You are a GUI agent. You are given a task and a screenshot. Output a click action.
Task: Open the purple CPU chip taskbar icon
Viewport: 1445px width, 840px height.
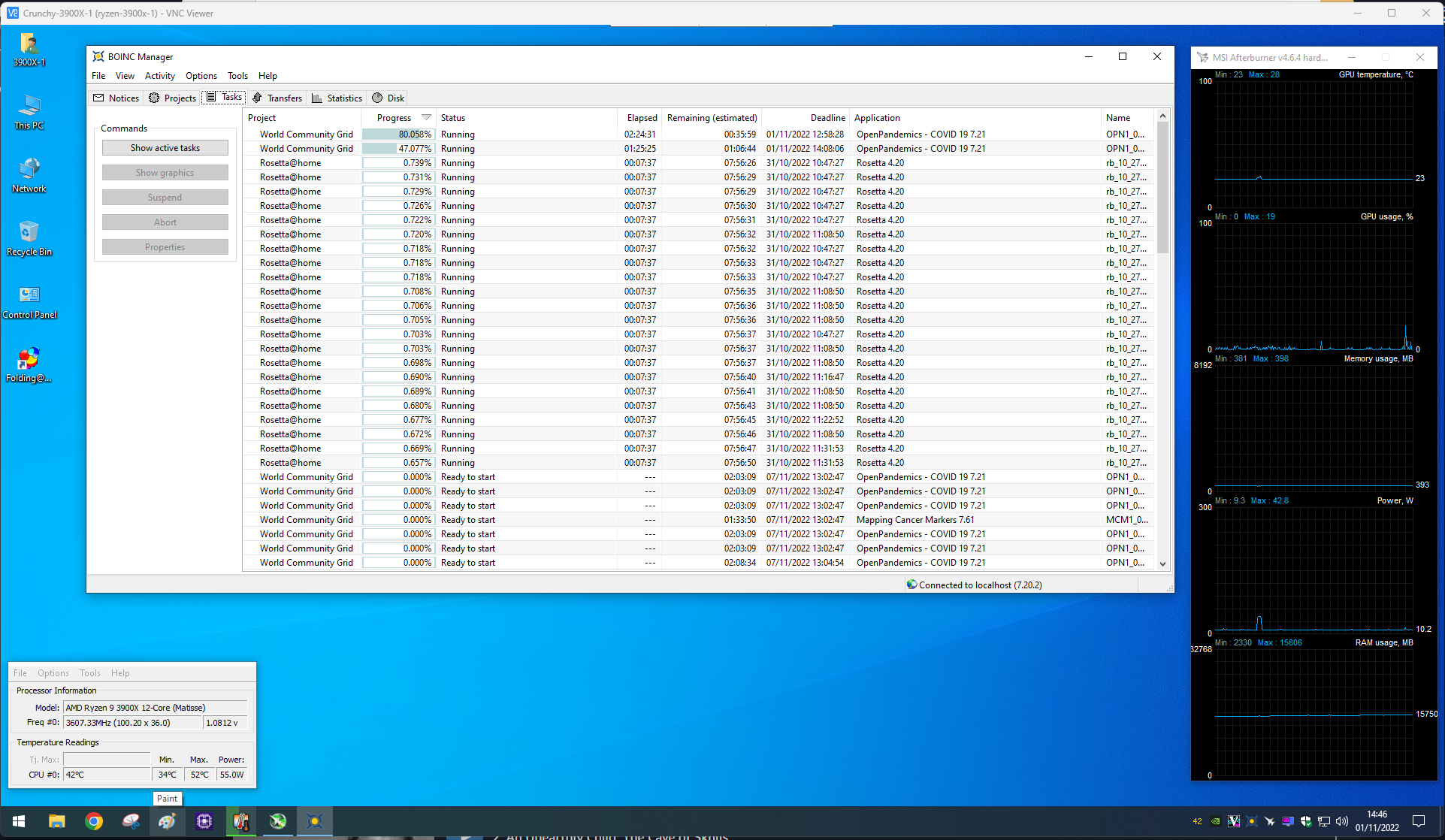tap(204, 821)
